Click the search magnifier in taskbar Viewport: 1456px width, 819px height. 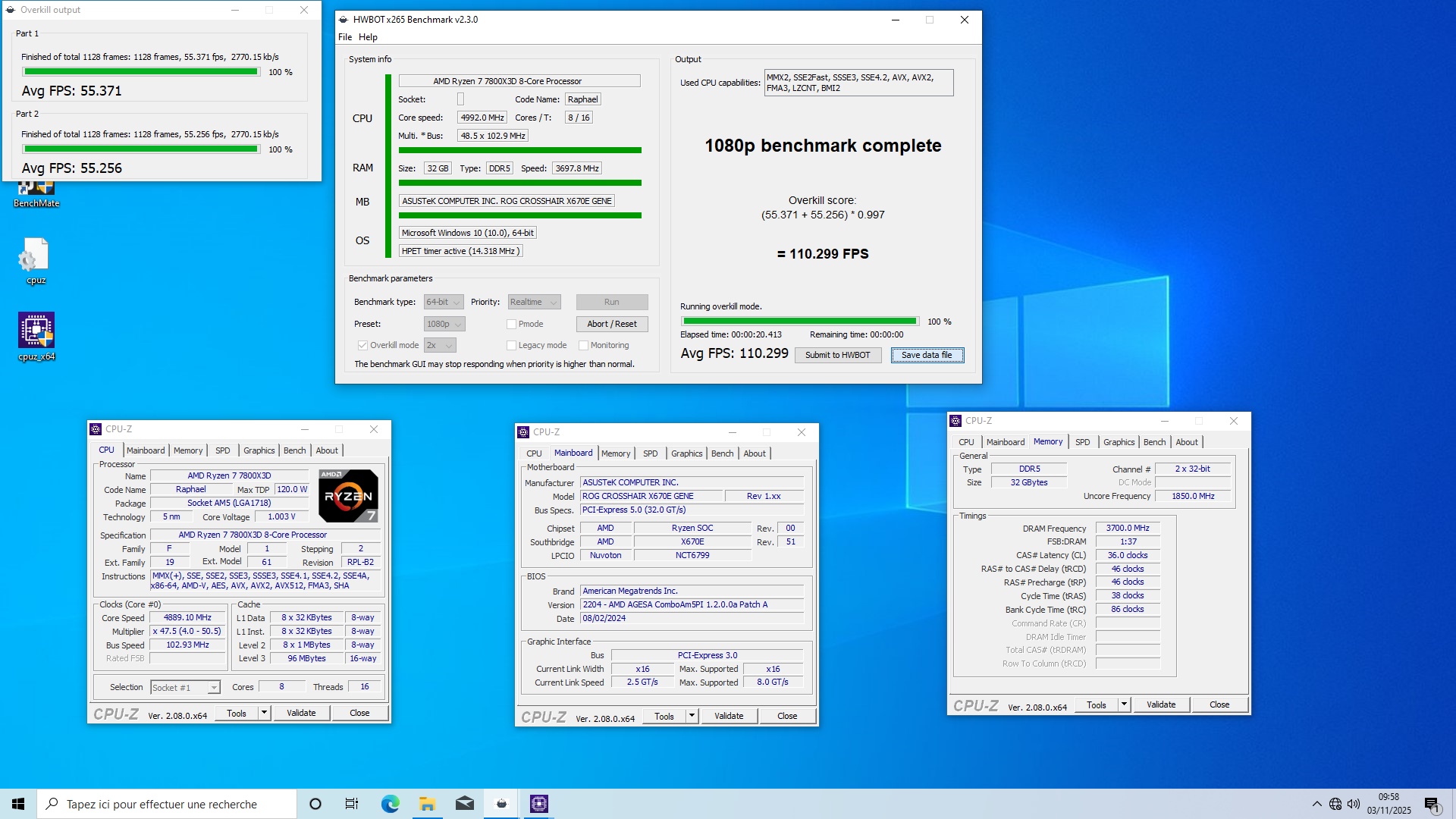coord(52,804)
